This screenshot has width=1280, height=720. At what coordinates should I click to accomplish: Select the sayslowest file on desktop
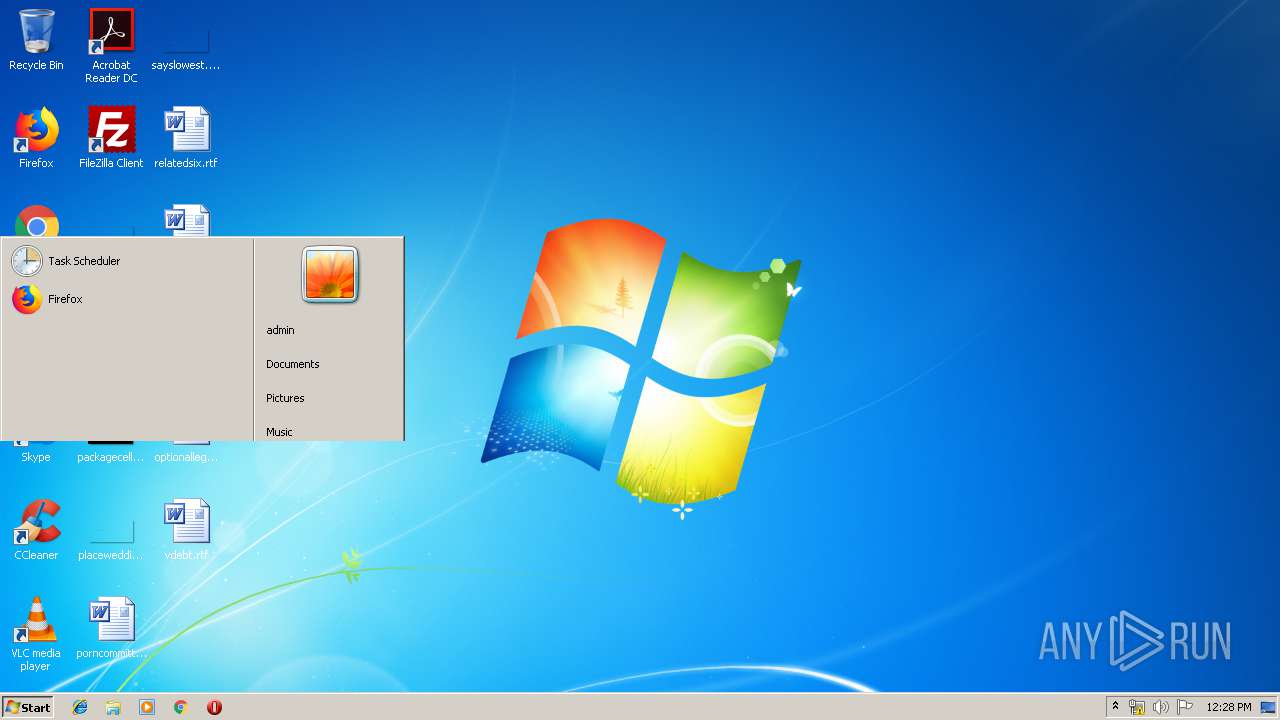click(x=186, y=40)
